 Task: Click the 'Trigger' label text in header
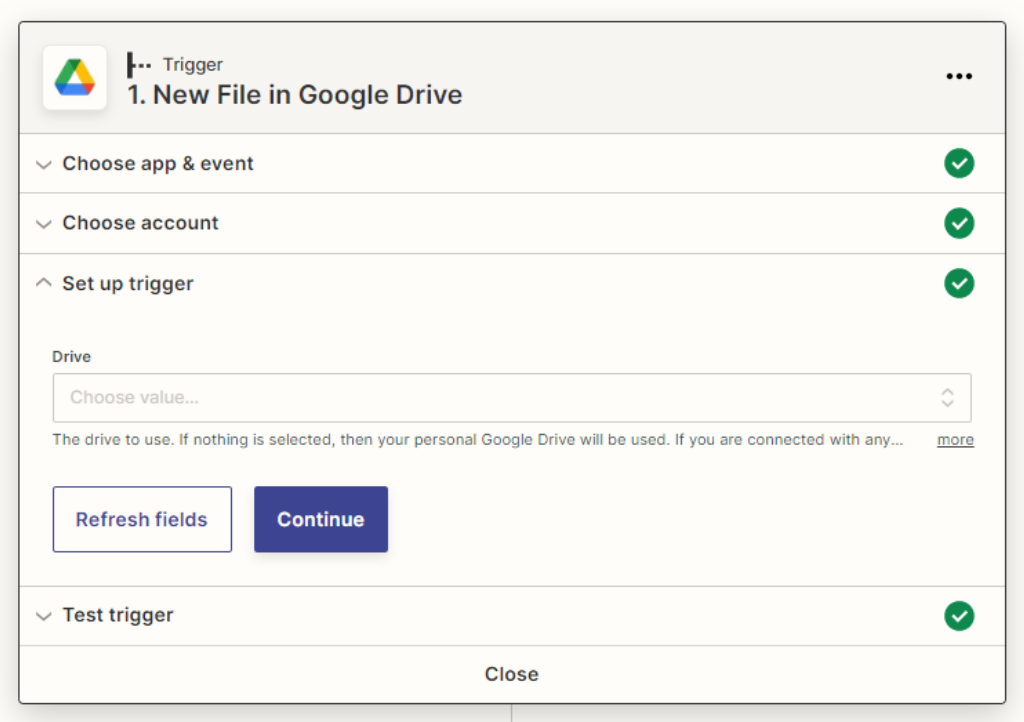193,65
